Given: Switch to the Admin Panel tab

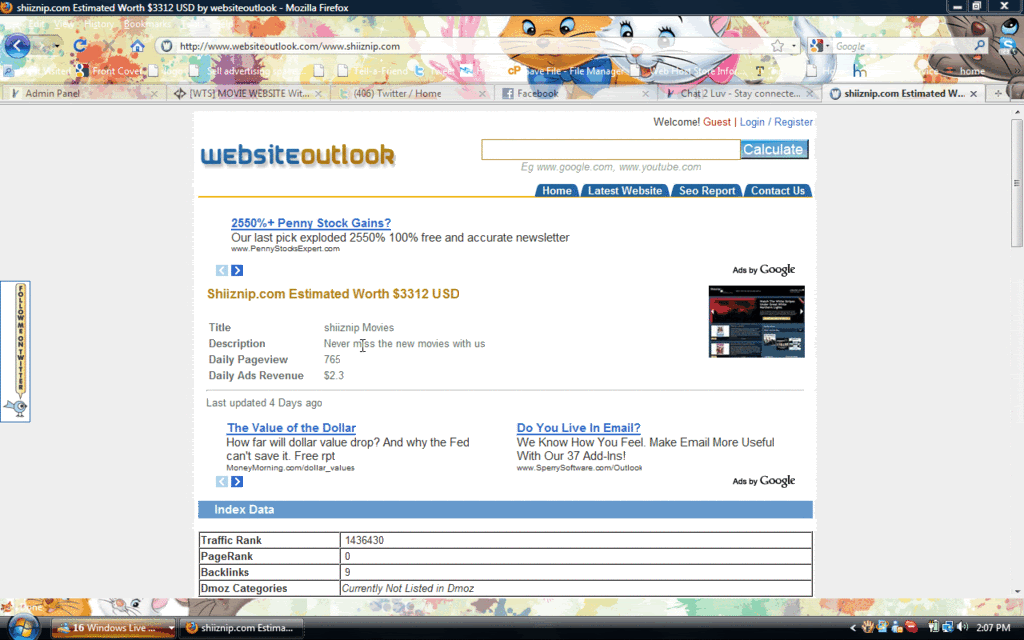Looking at the screenshot, I should 84,93.
